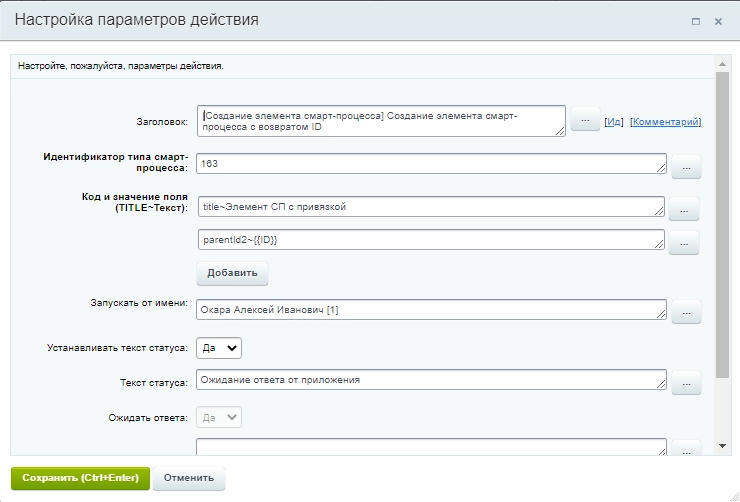Focus the smart-process type ID field containing 163
Image resolution: width=740 pixels, height=502 pixels.
pos(431,163)
